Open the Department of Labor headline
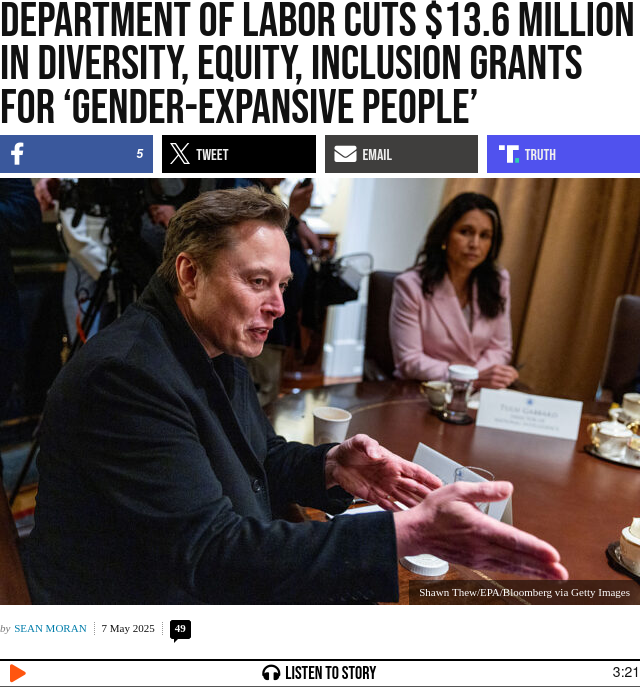Viewport: 640px width, 687px height. tap(317, 63)
